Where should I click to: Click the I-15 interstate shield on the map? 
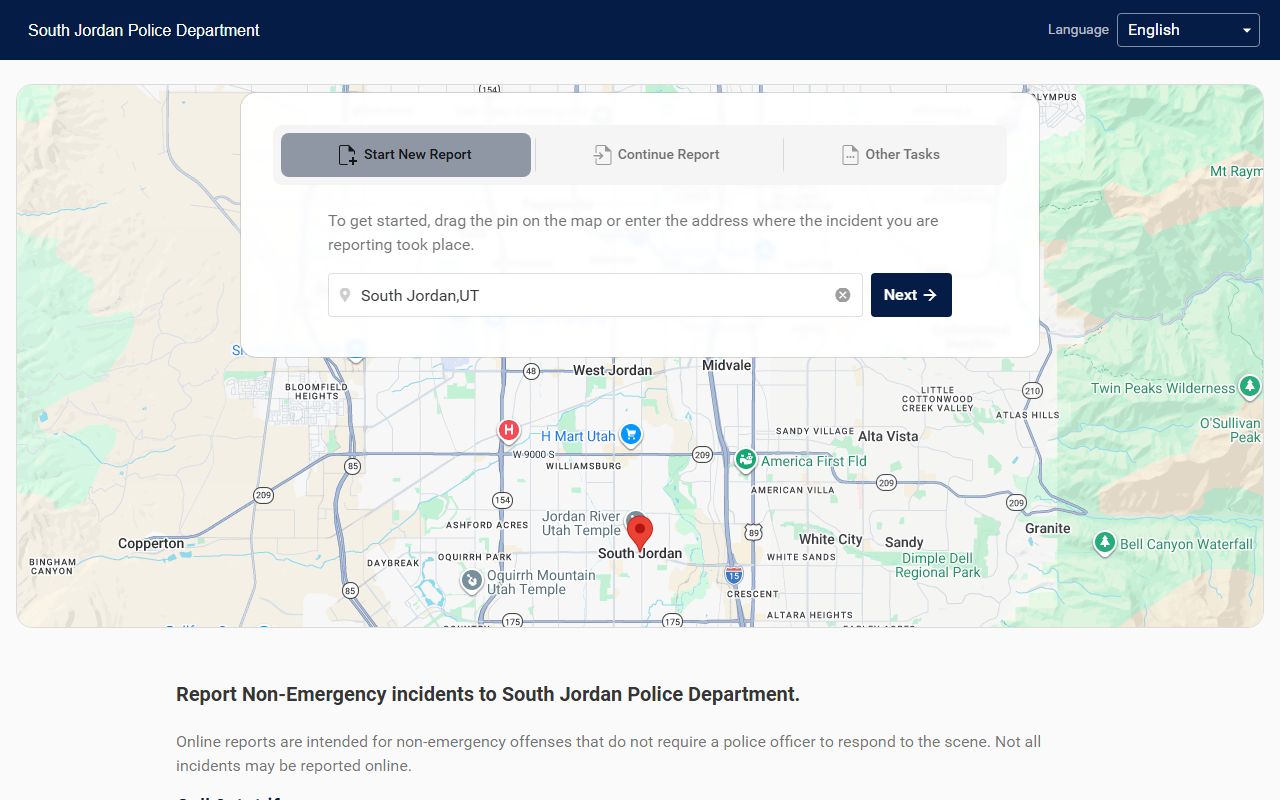tap(734, 575)
